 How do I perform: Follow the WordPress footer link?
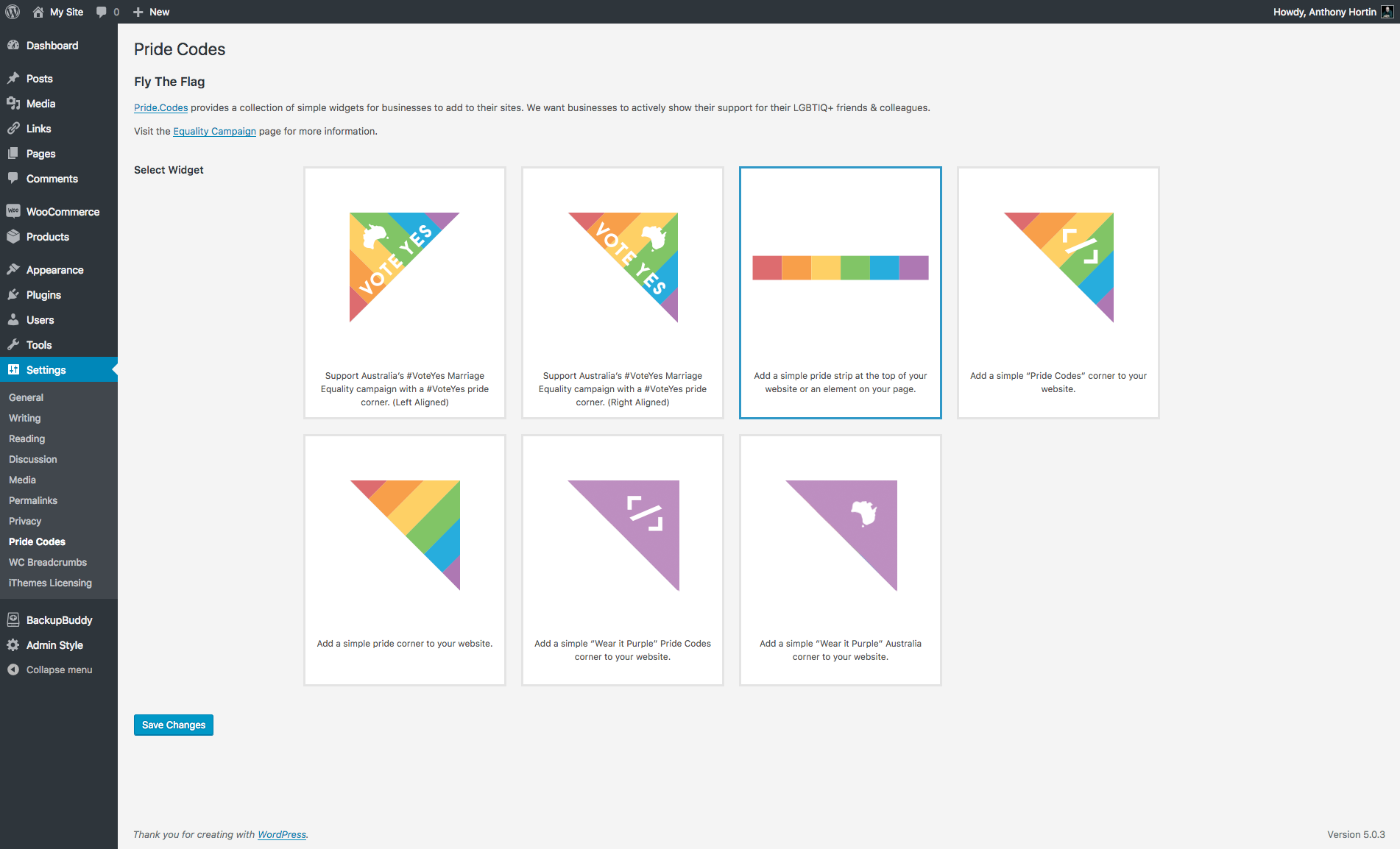(282, 834)
